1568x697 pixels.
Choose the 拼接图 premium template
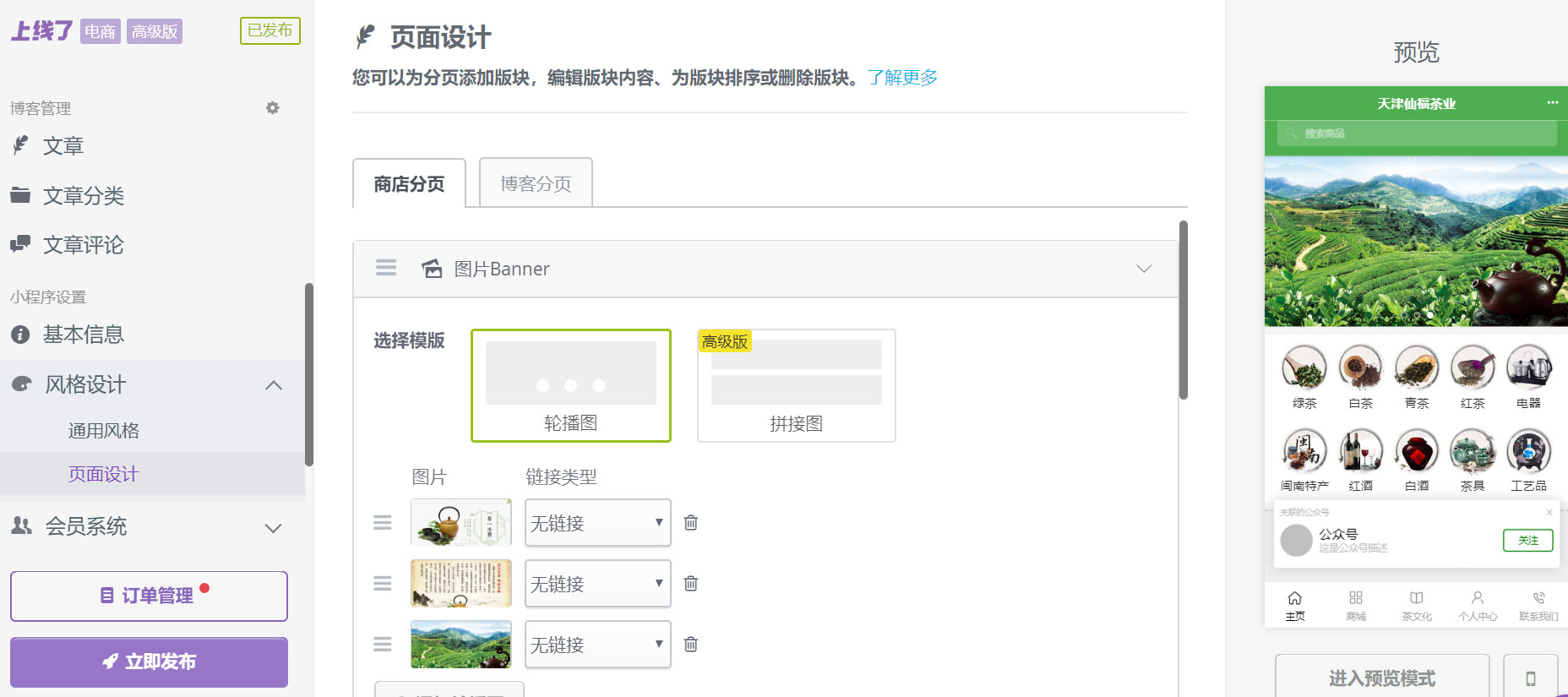coord(796,385)
